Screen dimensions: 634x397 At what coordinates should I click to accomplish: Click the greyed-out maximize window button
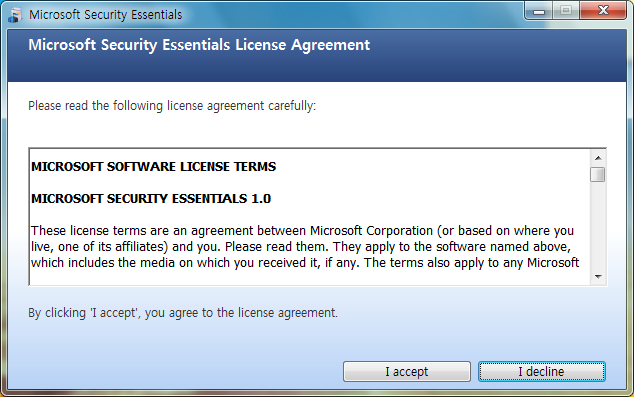click(566, 11)
